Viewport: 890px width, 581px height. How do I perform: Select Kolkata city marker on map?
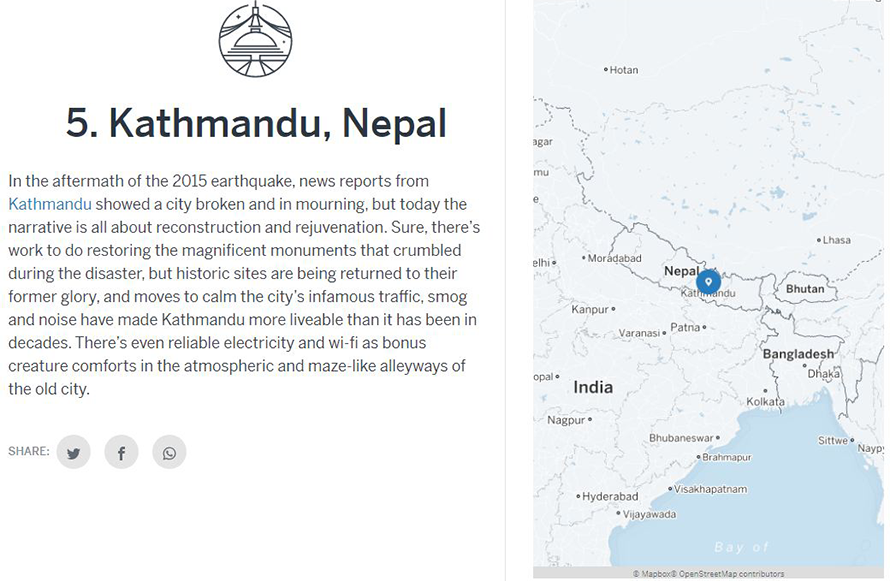(x=765, y=391)
